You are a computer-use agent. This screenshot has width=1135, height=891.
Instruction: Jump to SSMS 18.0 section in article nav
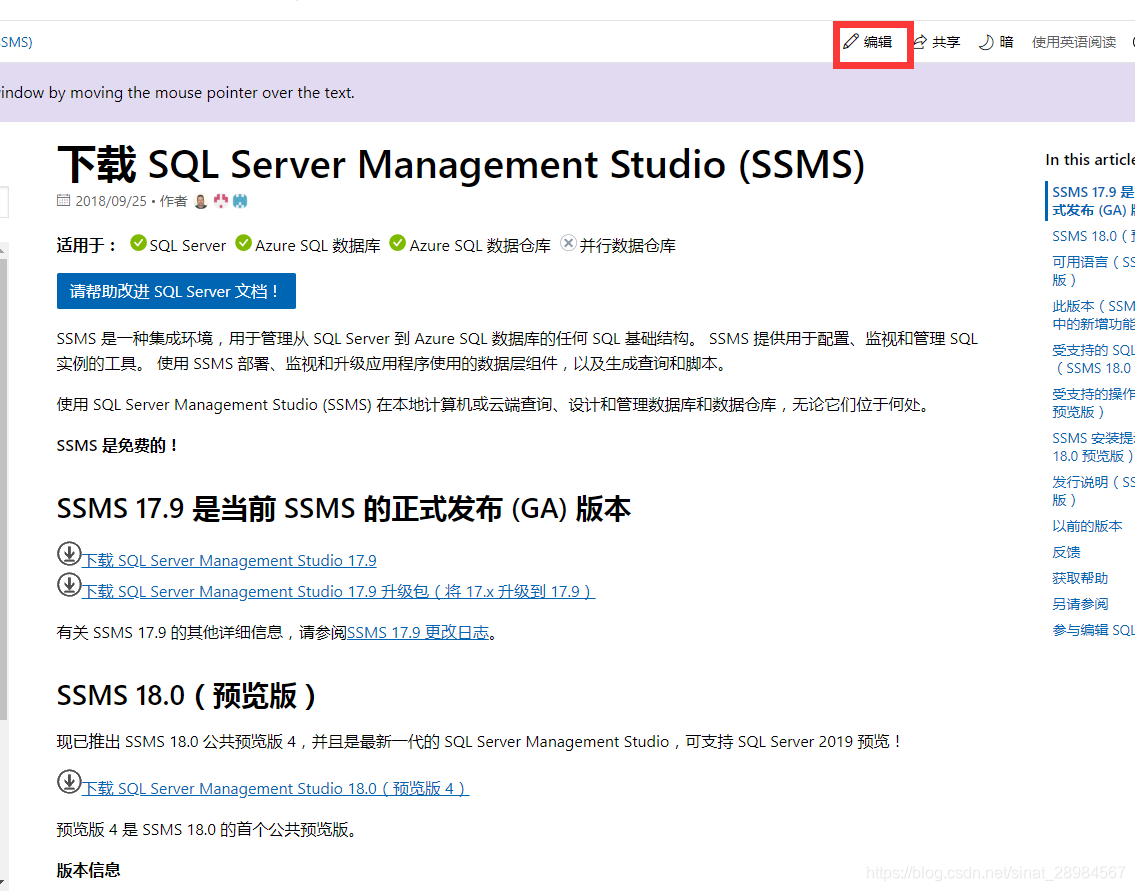click(1093, 236)
